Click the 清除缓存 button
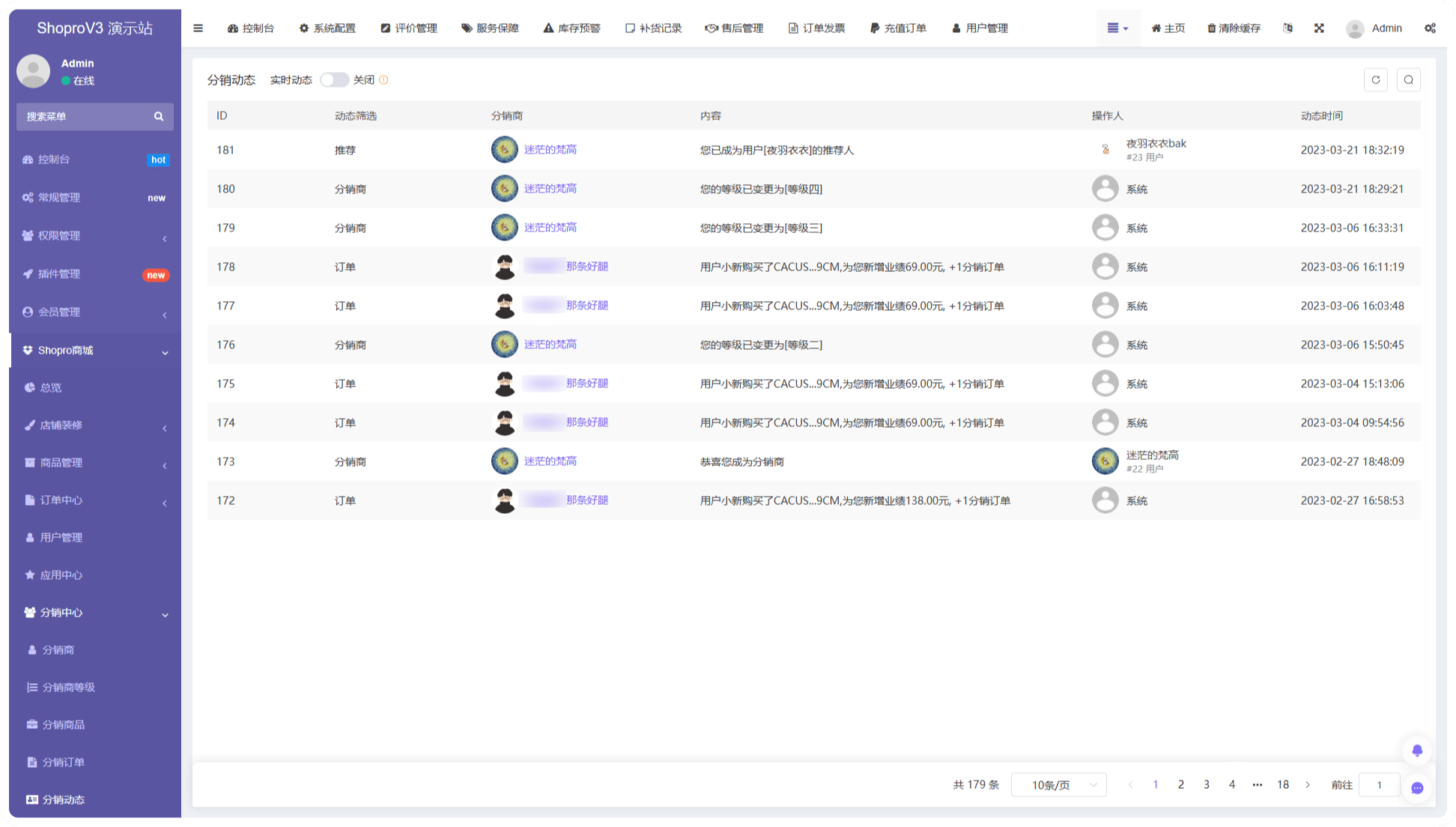Viewport: 1456px width, 827px height. point(1234,28)
